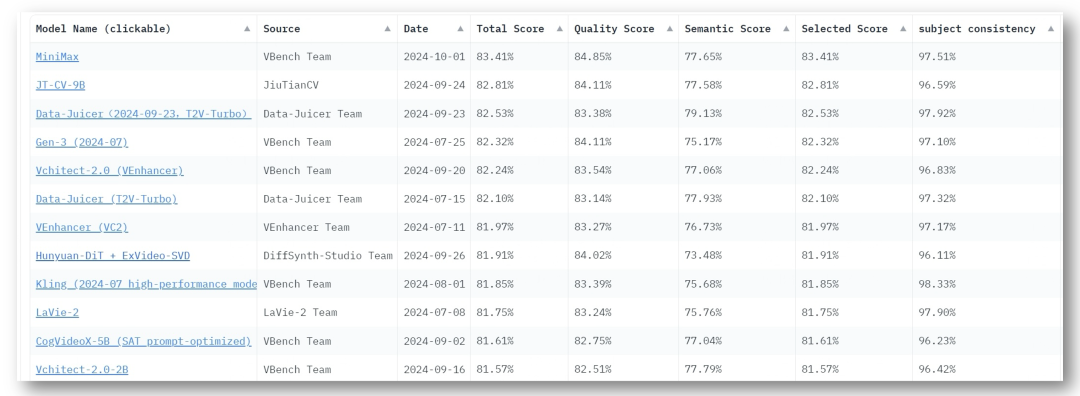Open the MiniMax model link
Screen dimensions: 1080x396
click(x=57, y=57)
